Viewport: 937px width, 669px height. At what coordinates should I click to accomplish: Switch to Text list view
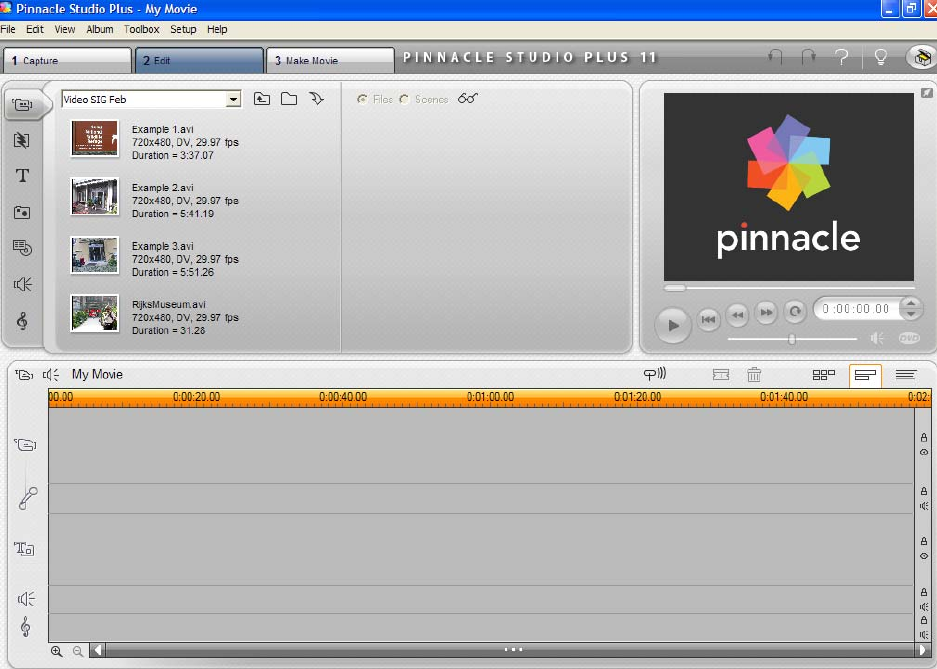pos(906,375)
